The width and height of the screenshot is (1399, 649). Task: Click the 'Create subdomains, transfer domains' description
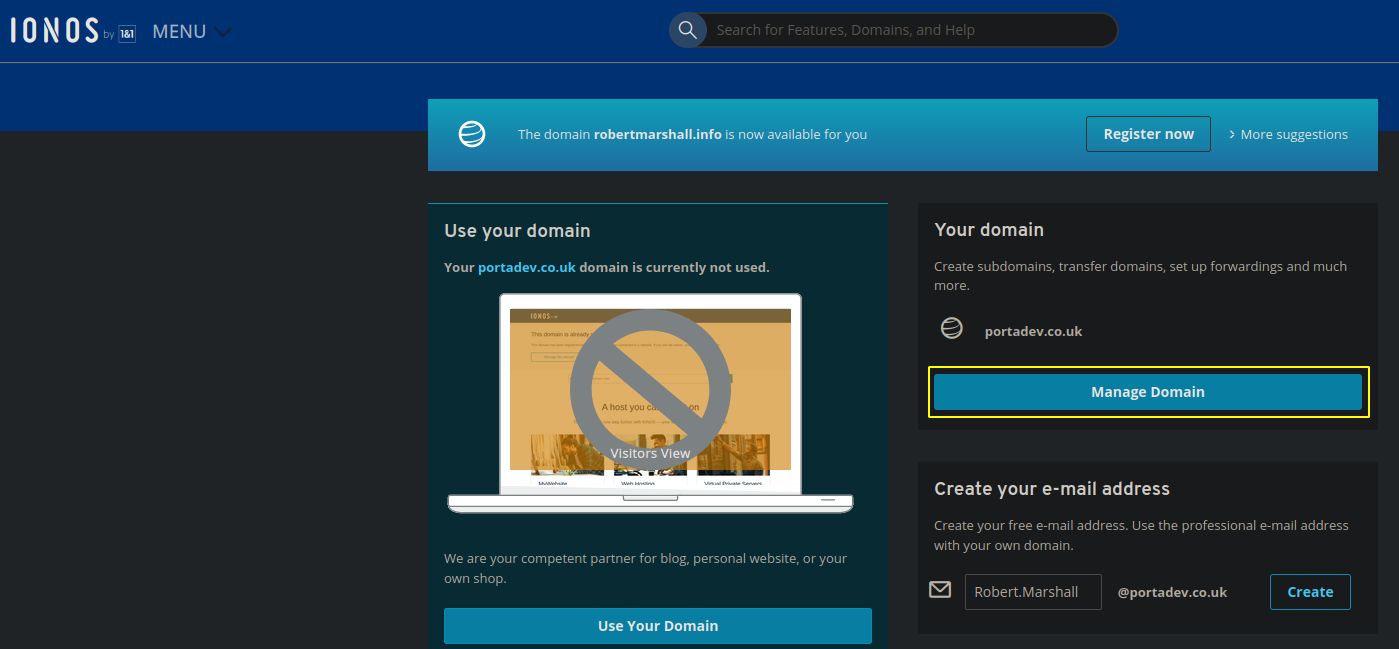coord(1140,275)
